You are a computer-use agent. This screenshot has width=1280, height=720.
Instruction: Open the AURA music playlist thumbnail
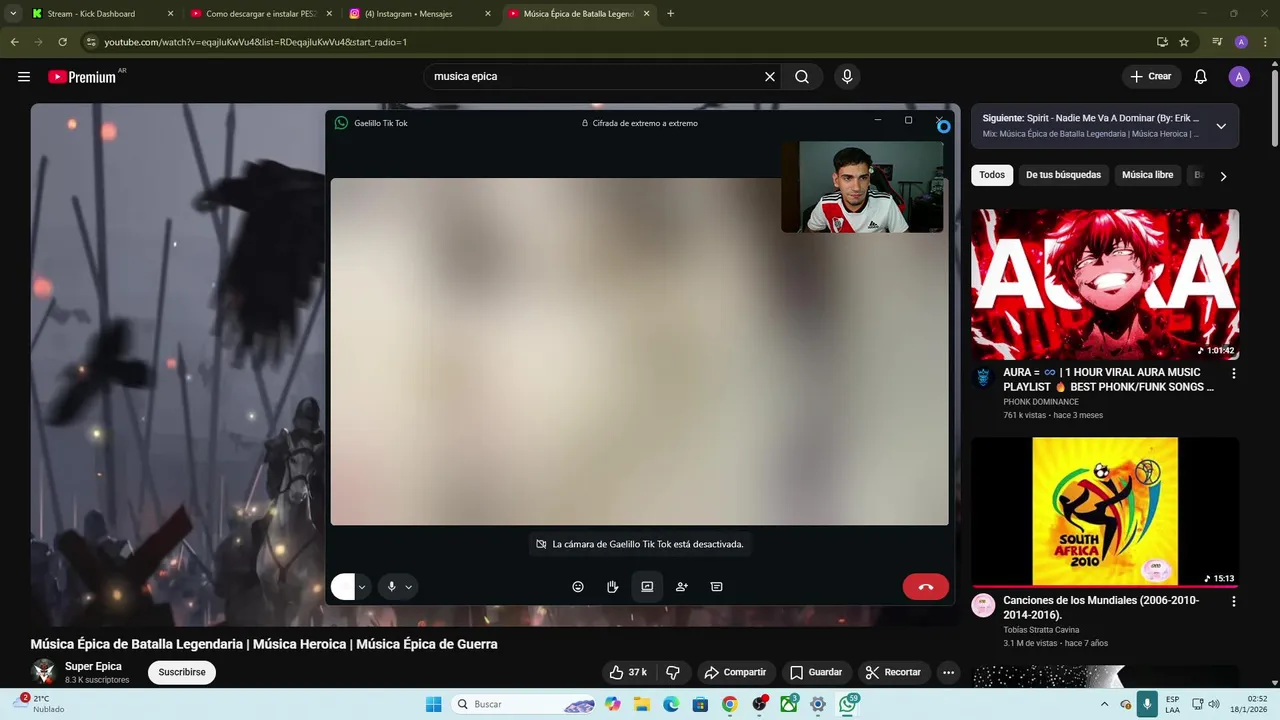point(1105,284)
